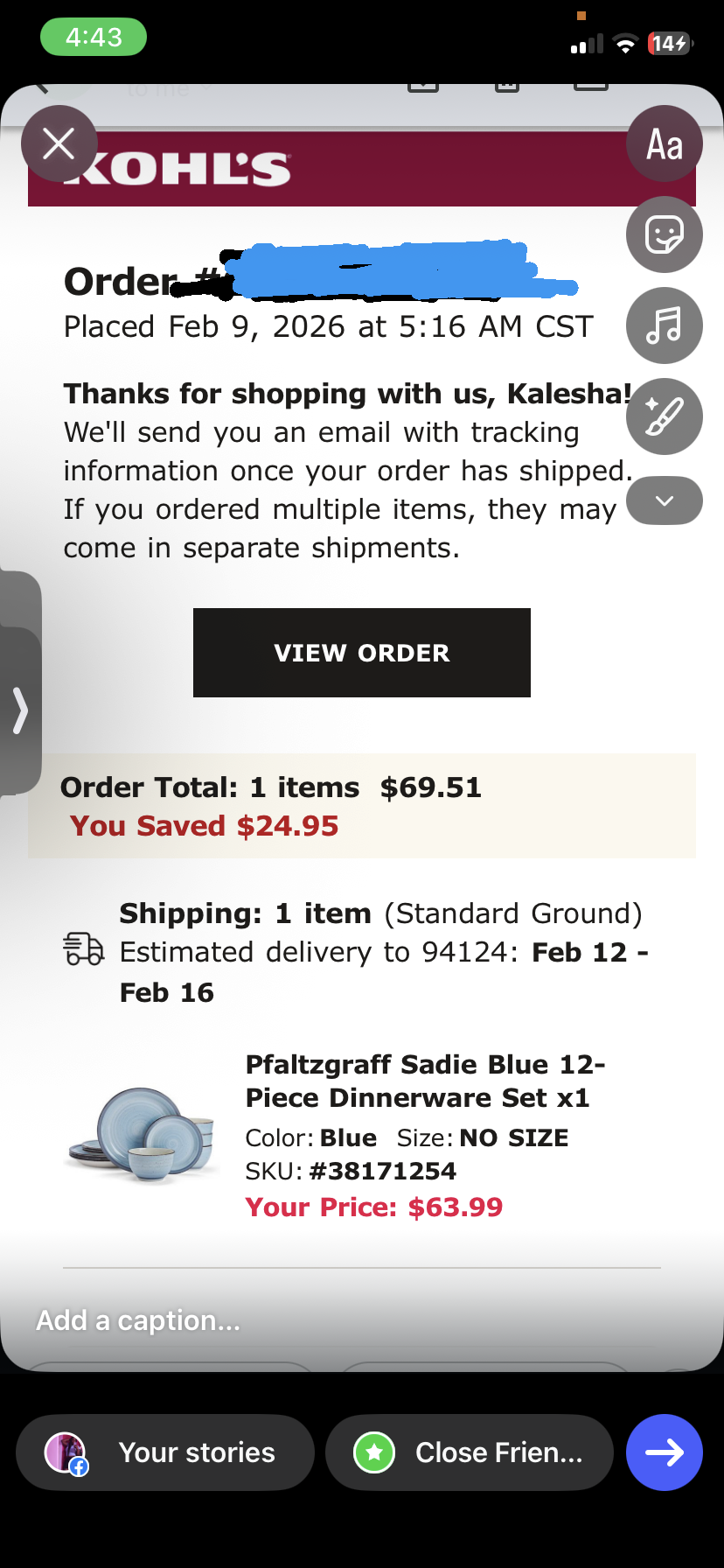
Task: Open the left side panel arrow handle
Action: [x=20, y=710]
